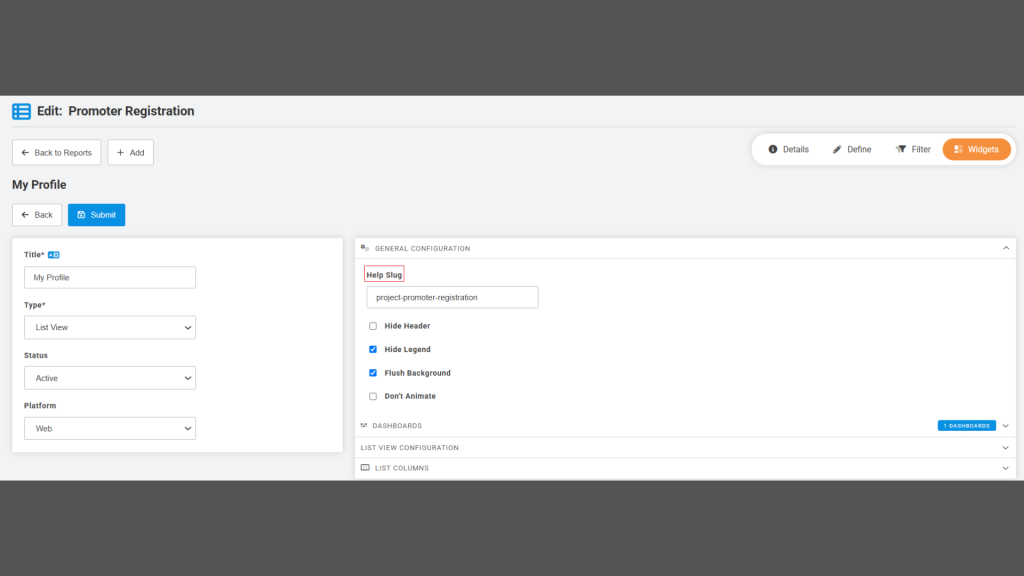The height and width of the screenshot is (576, 1024).
Task: Click the Back to Reports button
Action: (x=57, y=152)
